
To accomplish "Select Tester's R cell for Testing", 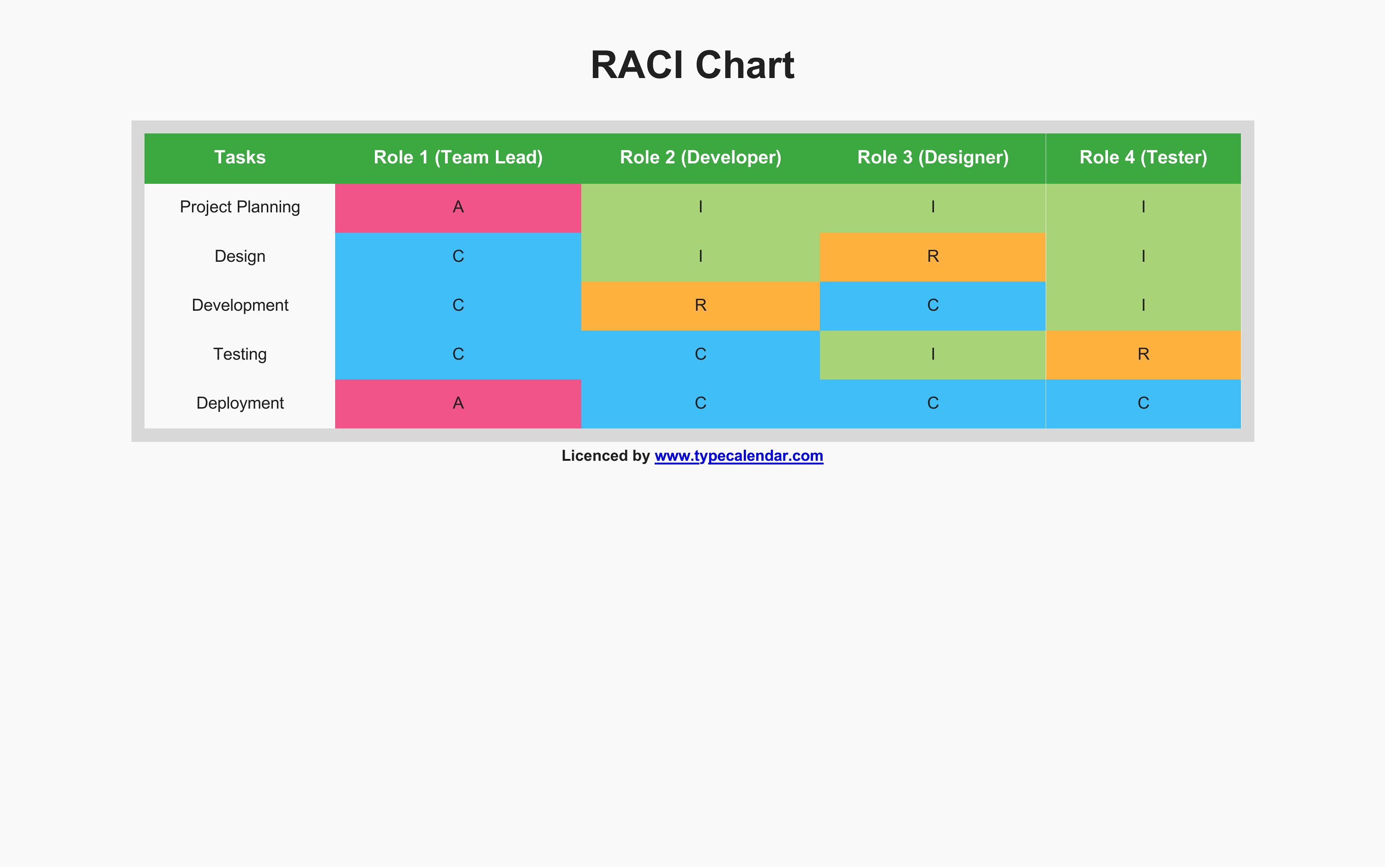I will (1144, 355).
